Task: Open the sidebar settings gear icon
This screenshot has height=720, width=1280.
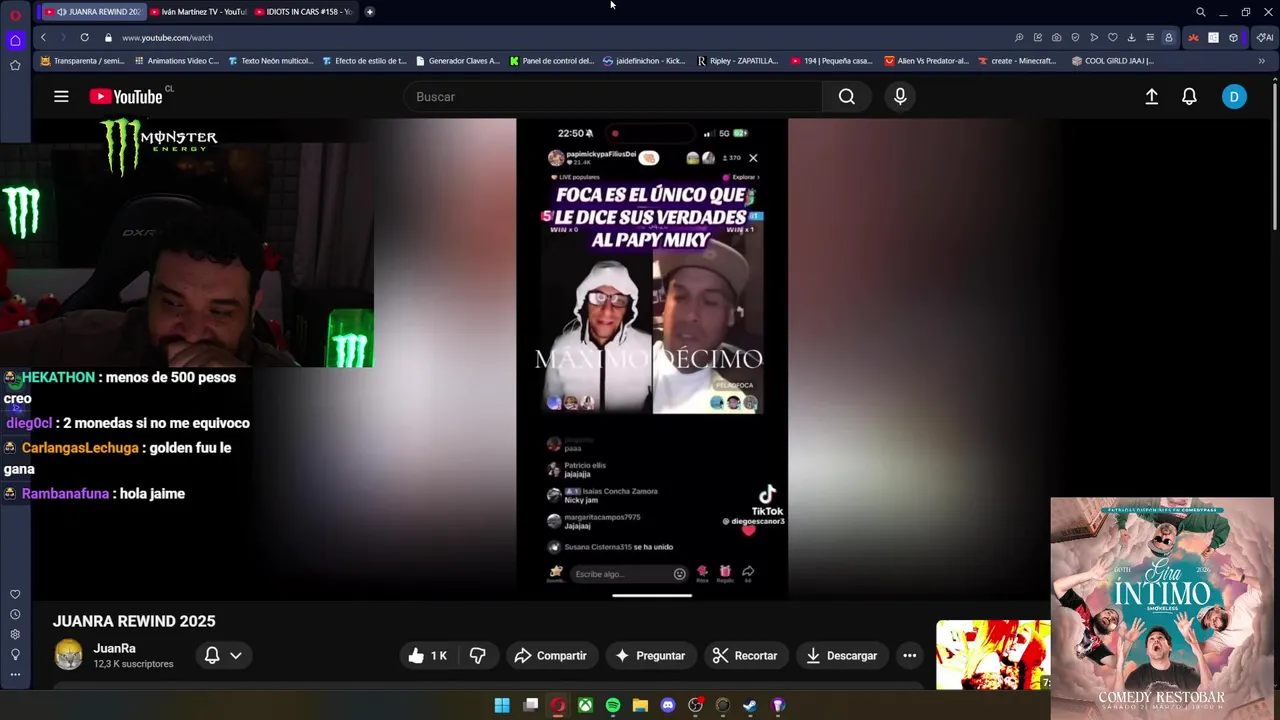Action: click(x=15, y=635)
